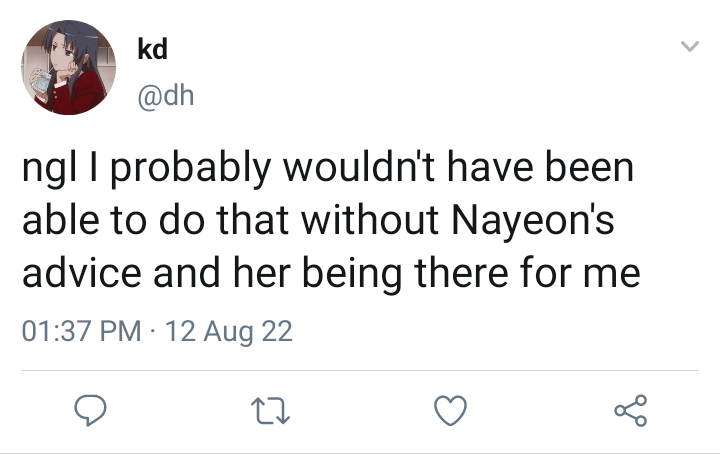Retweet this post with the arrows icon
The image size is (720, 465).
coord(270,410)
